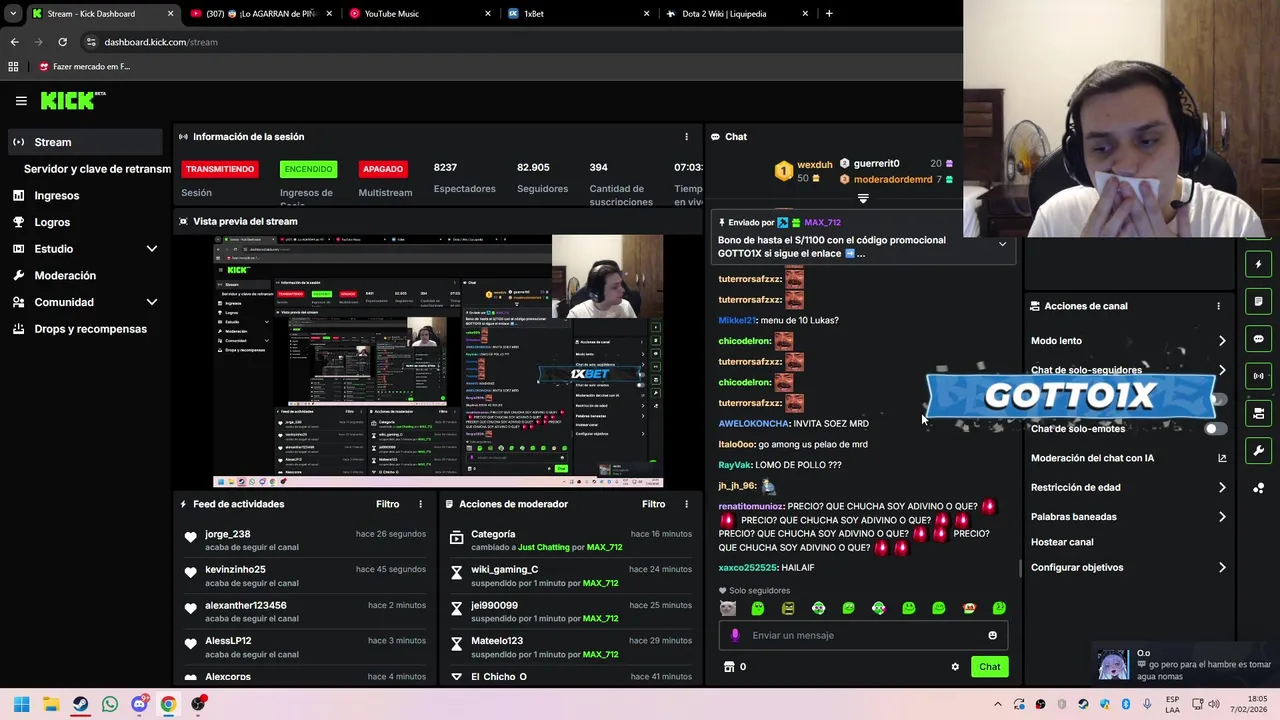Expand the pinned message chevron

(1002, 244)
